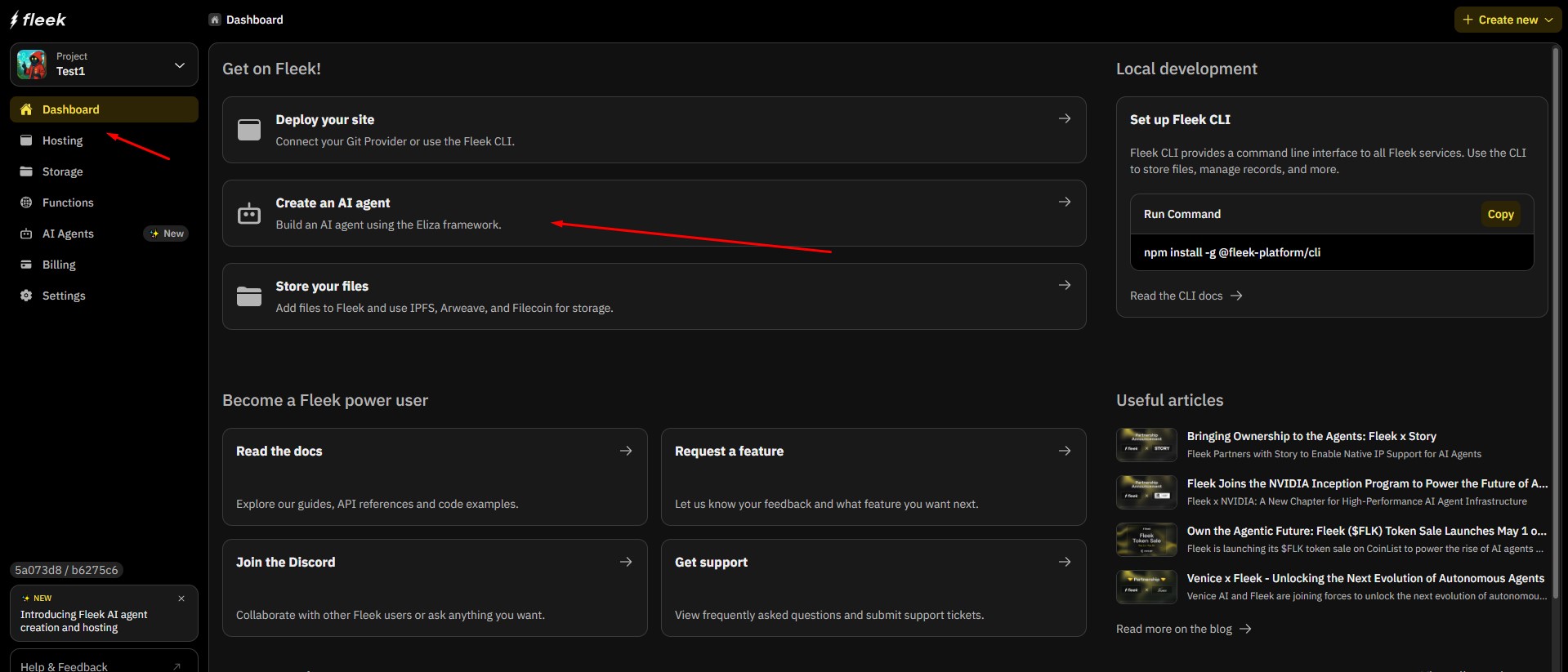Click the Billing card icon in sidebar

coord(26,265)
